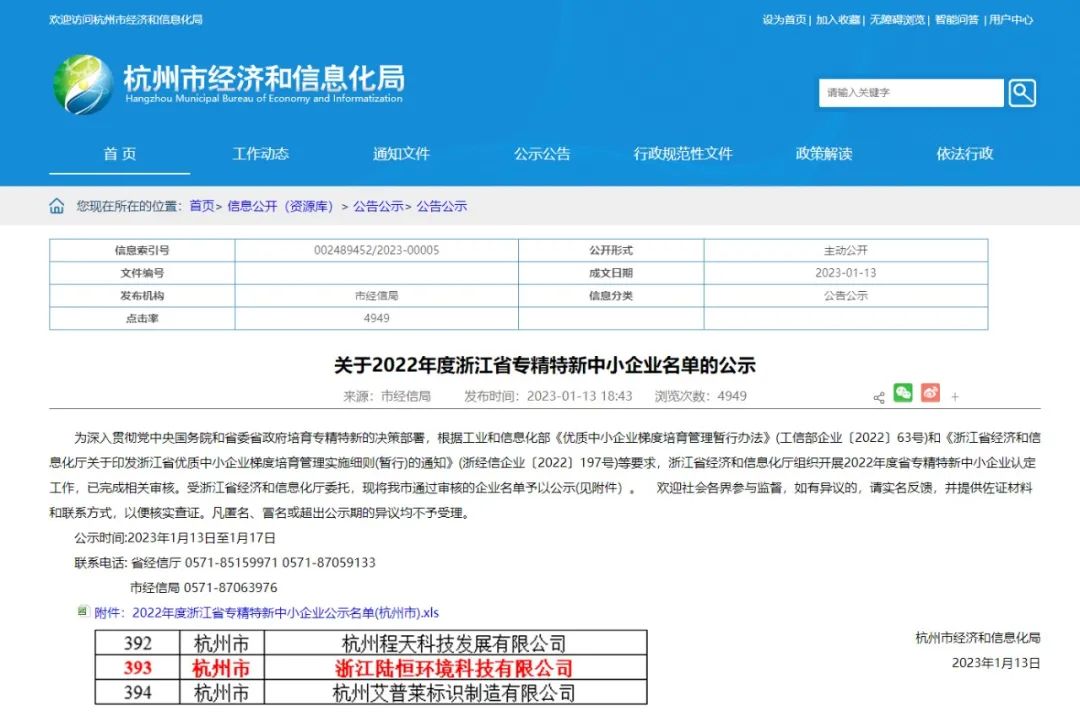Viewport: 1080px width, 722px height.
Task: Share the article via the WeChat icon
Action: click(903, 393)
